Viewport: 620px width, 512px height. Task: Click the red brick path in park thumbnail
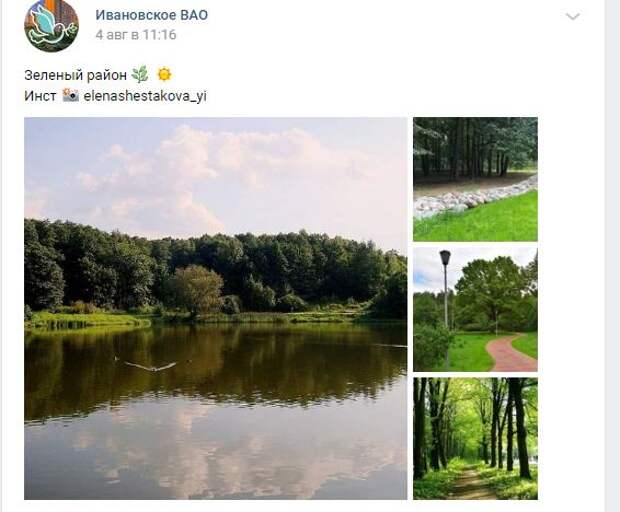[508, 353]
